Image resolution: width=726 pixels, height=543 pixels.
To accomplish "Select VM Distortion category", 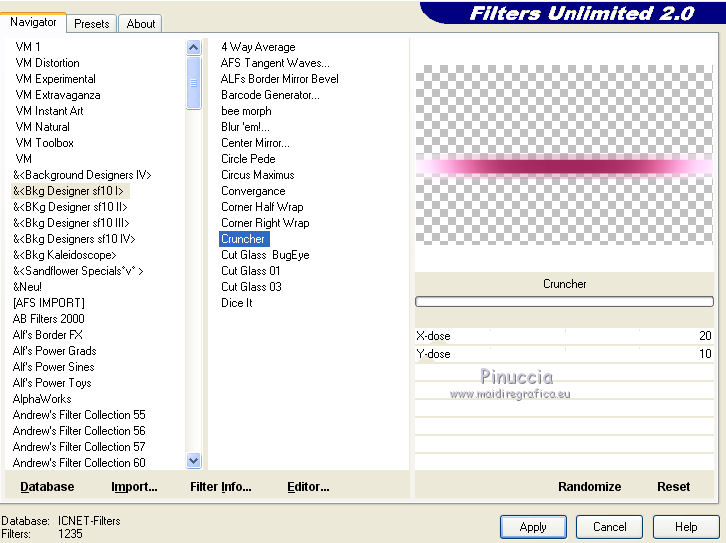I will (47, 63).
